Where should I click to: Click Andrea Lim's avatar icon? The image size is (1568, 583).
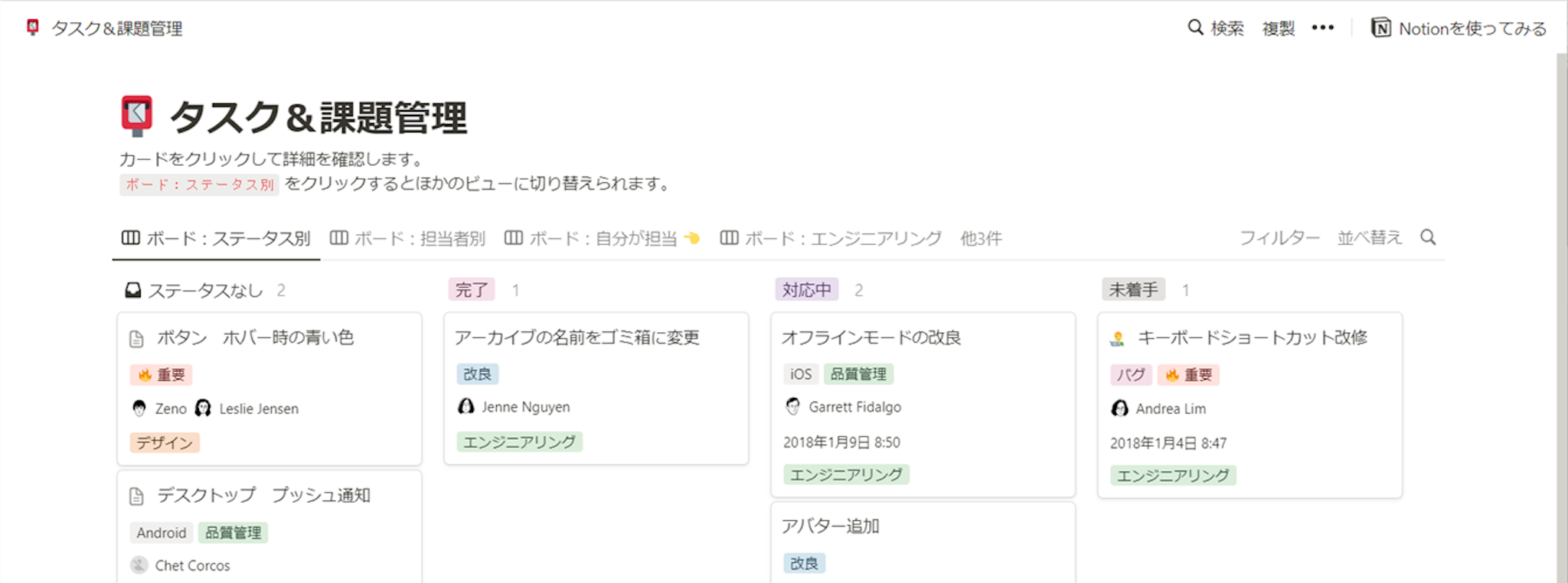tap(1120, 409)
